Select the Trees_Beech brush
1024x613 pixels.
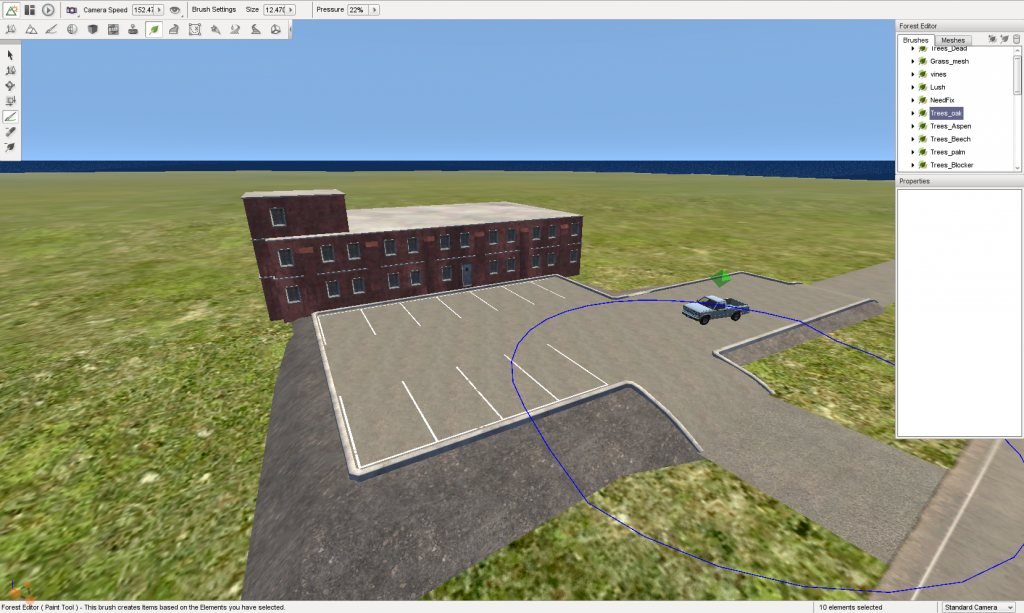point(950,139)
